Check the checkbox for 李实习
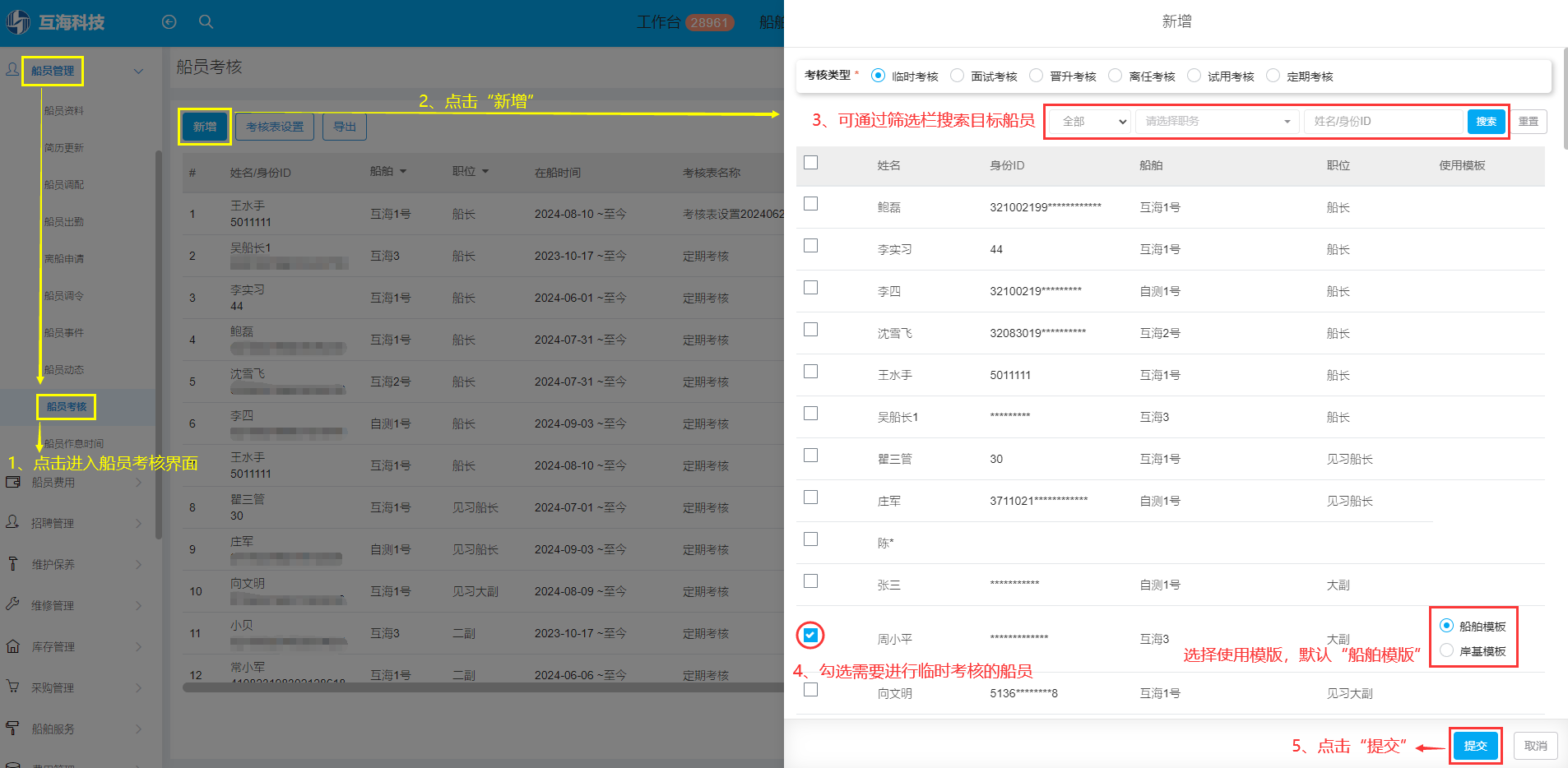 pyautogui.click(x=810, y=246)
